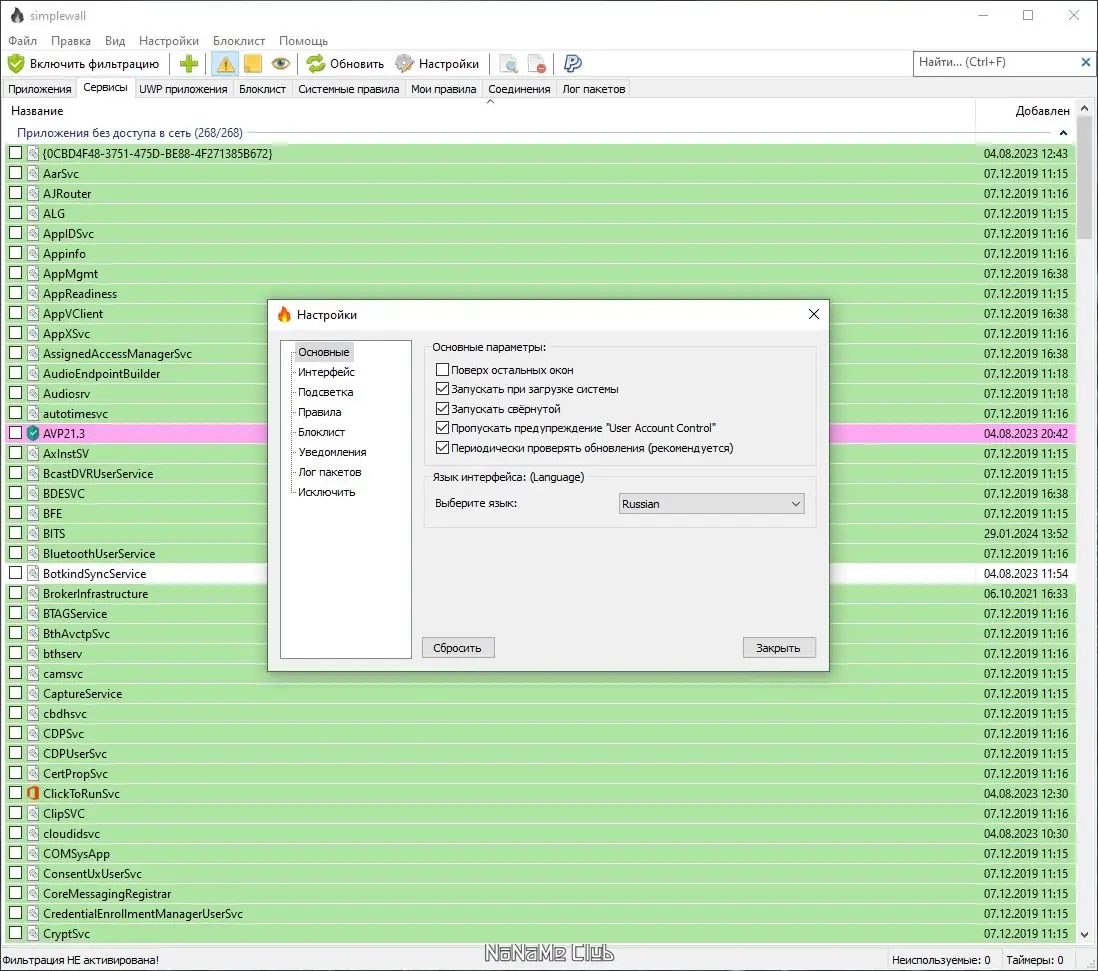Open the Вид menu

[115, 41]
